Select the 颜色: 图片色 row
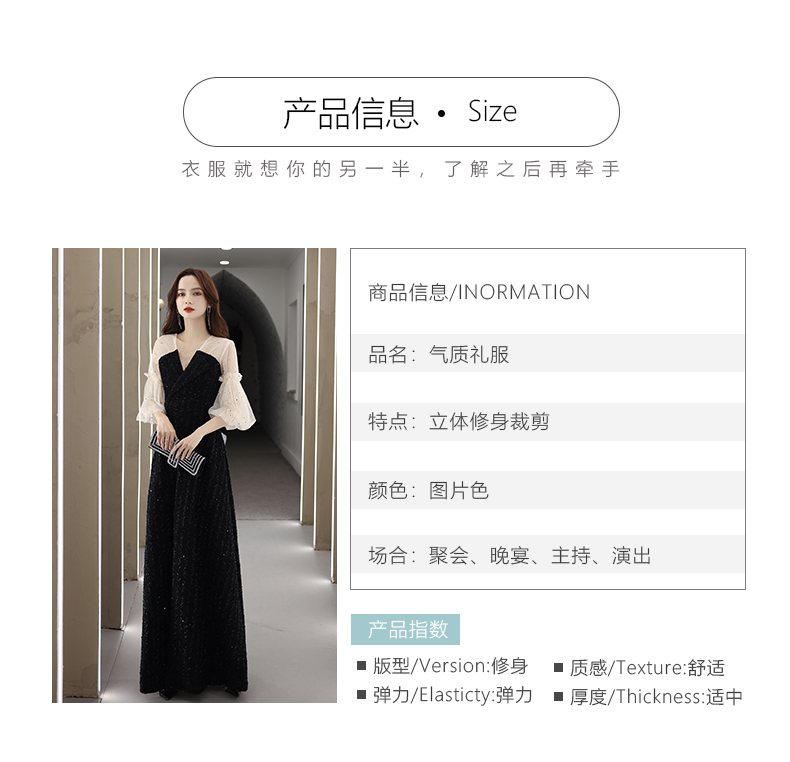 click(548, 490)
